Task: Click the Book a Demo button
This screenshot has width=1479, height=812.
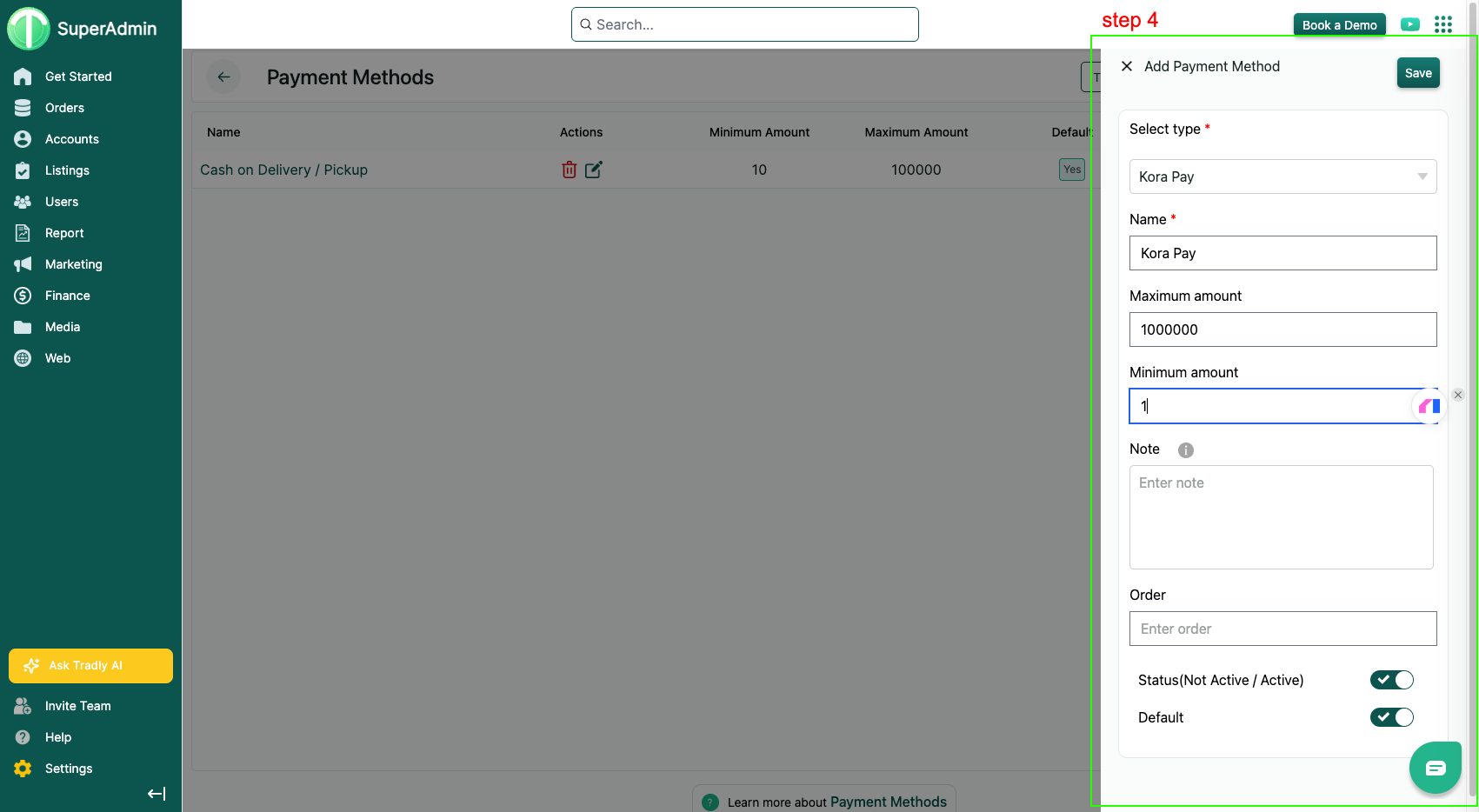Action: click(x=1339, y=24)
